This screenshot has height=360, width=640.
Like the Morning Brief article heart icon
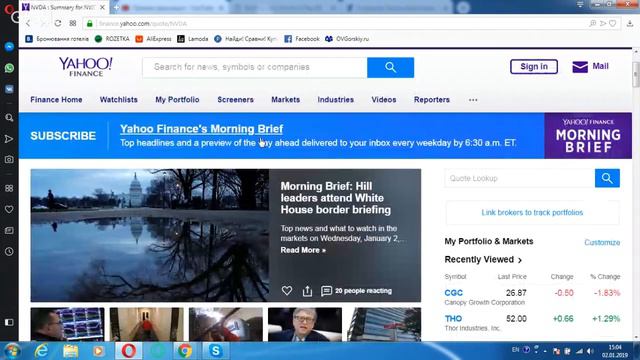(287, 291)
